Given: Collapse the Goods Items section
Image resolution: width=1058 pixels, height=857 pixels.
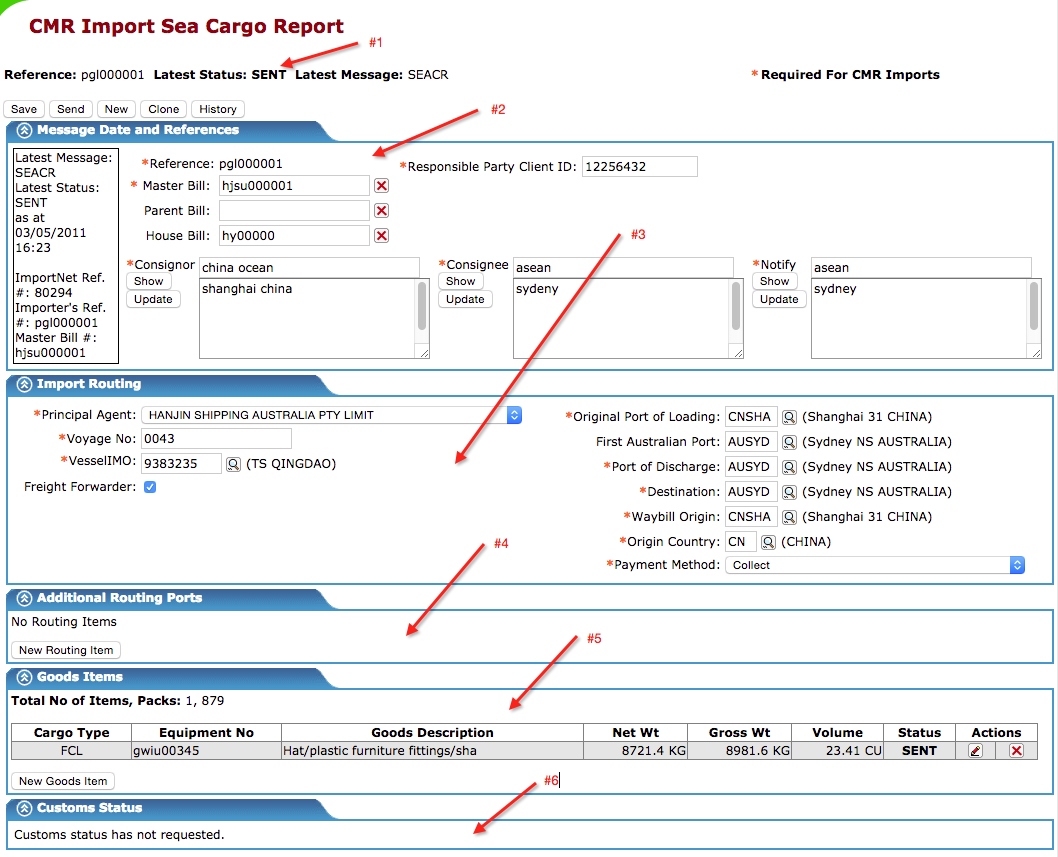Looking at the screenshot, I should [23, 678].
